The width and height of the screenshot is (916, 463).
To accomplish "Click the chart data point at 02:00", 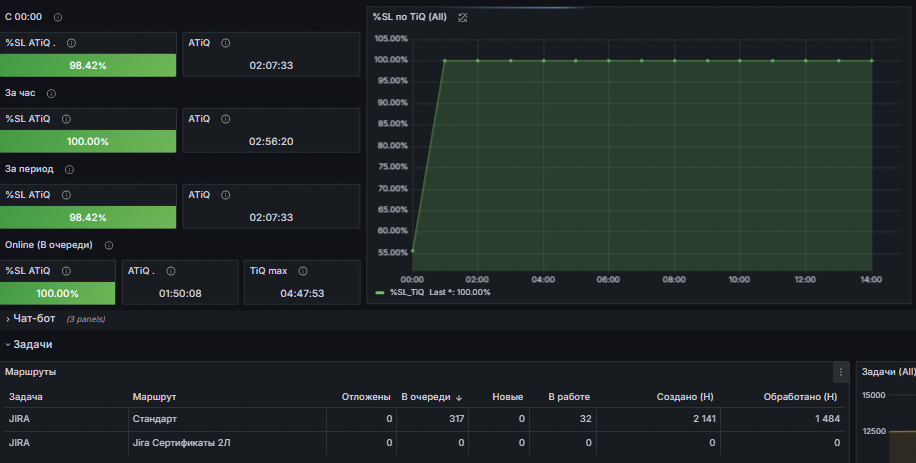I will (478, 60).
